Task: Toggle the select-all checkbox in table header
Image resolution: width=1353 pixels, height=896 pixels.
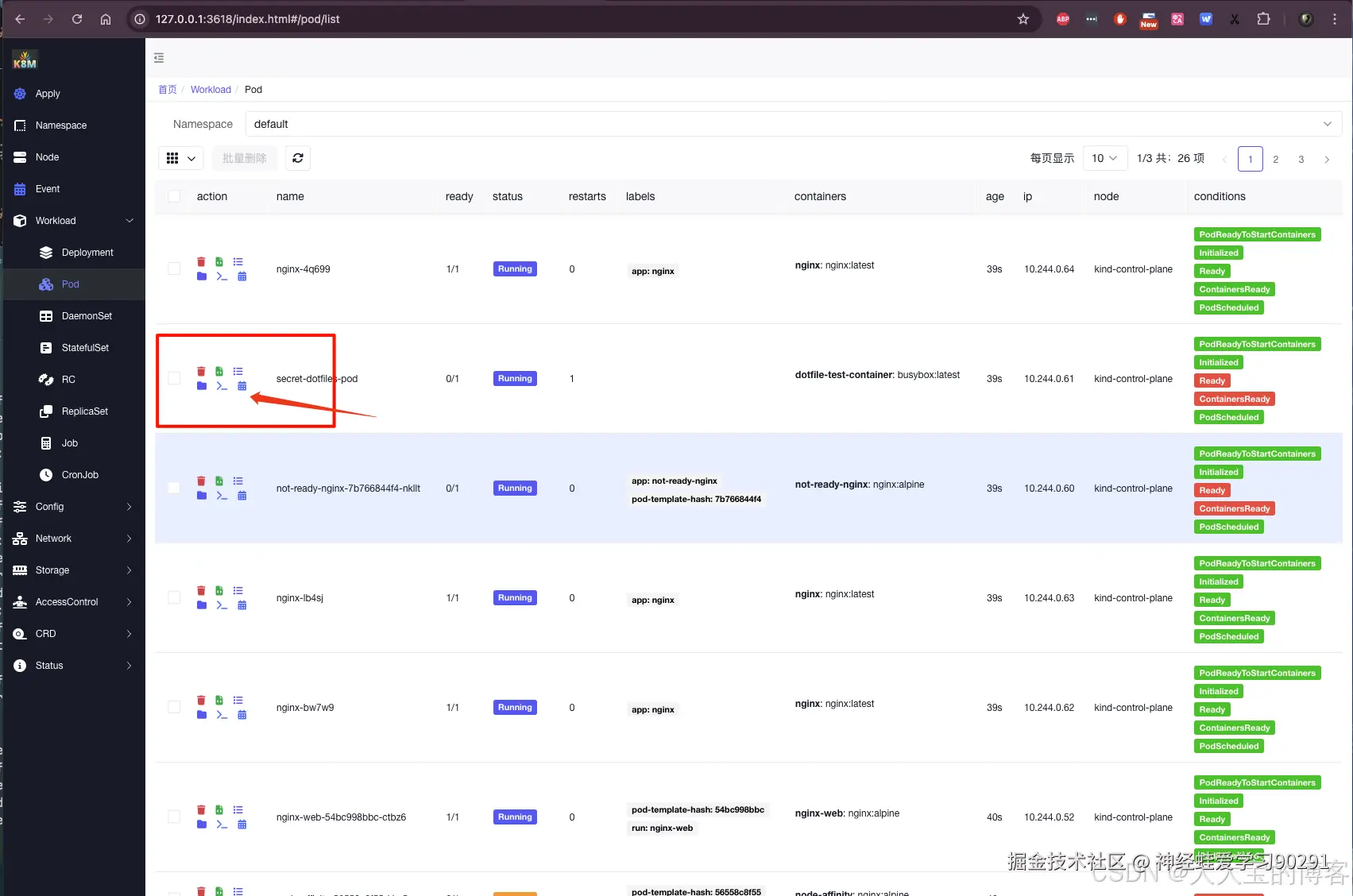Action: click(174, 196)
